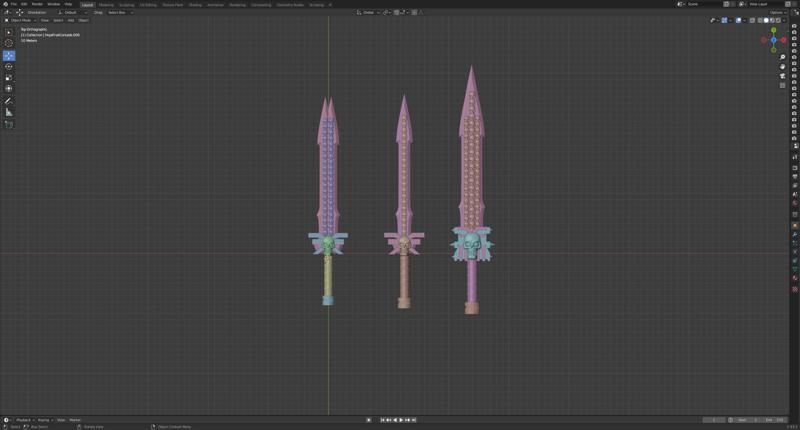Switch perspective/orthographic with the grid icon
Image resolution: width=800 pixels, height=430 pixels.
click(783, 85)
